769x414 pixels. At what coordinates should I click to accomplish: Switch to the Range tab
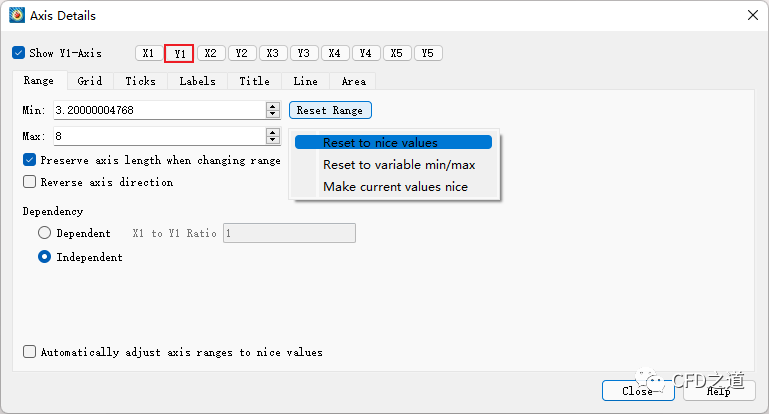(39, 80)
